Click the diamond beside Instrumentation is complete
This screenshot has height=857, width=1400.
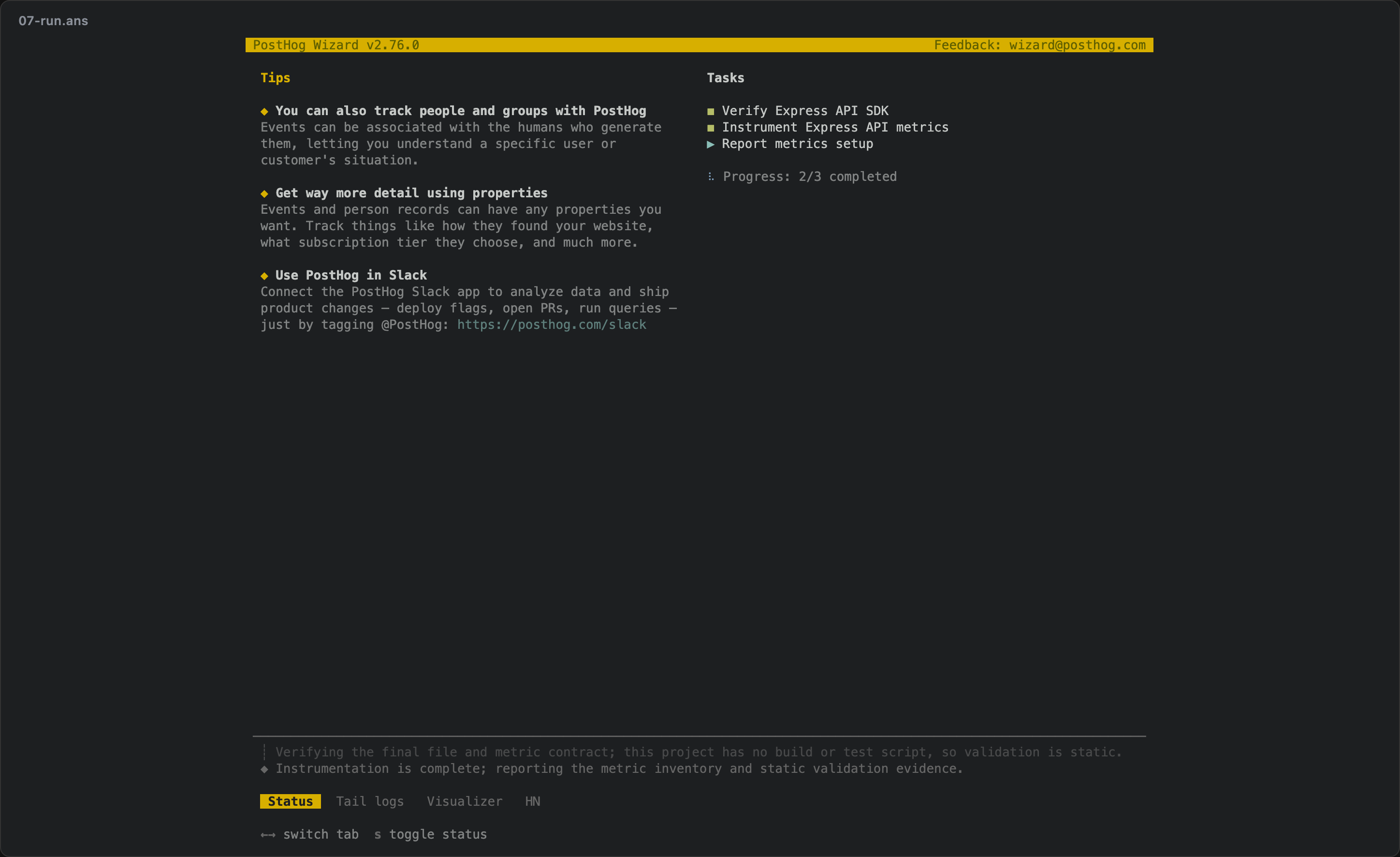pos(264,769)
